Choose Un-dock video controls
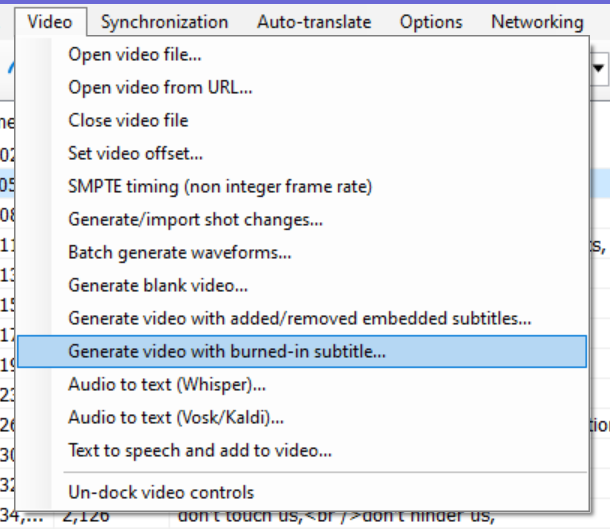The height and width of the screenshot is (529, 610). (161, 492)
